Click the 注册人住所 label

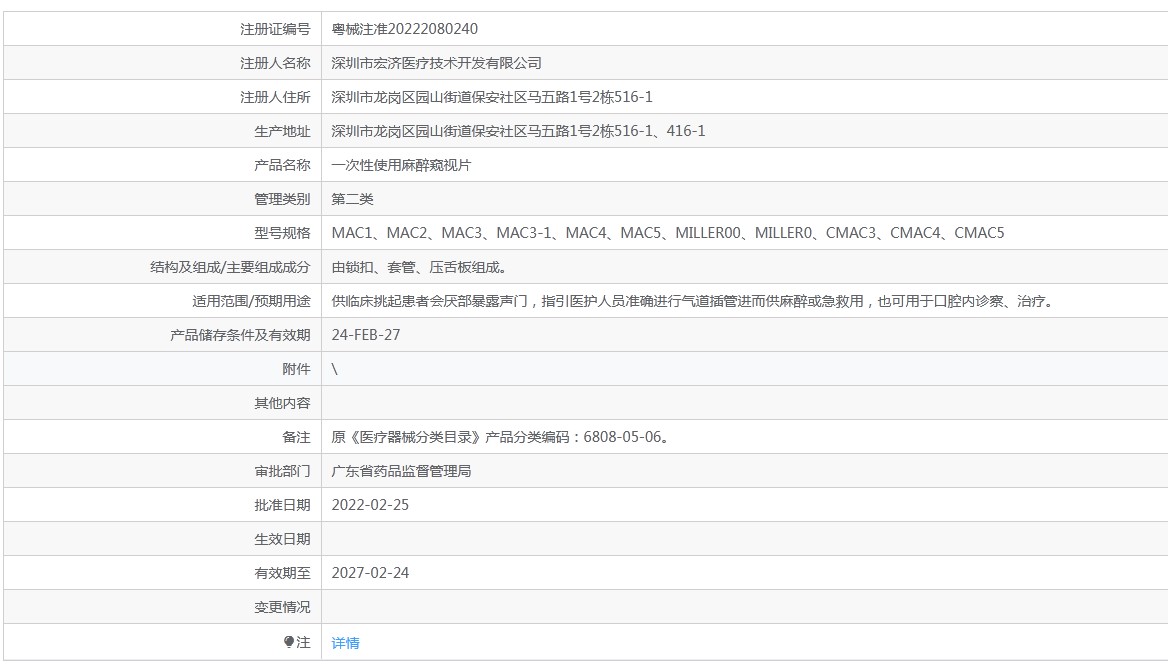[275, 98]
